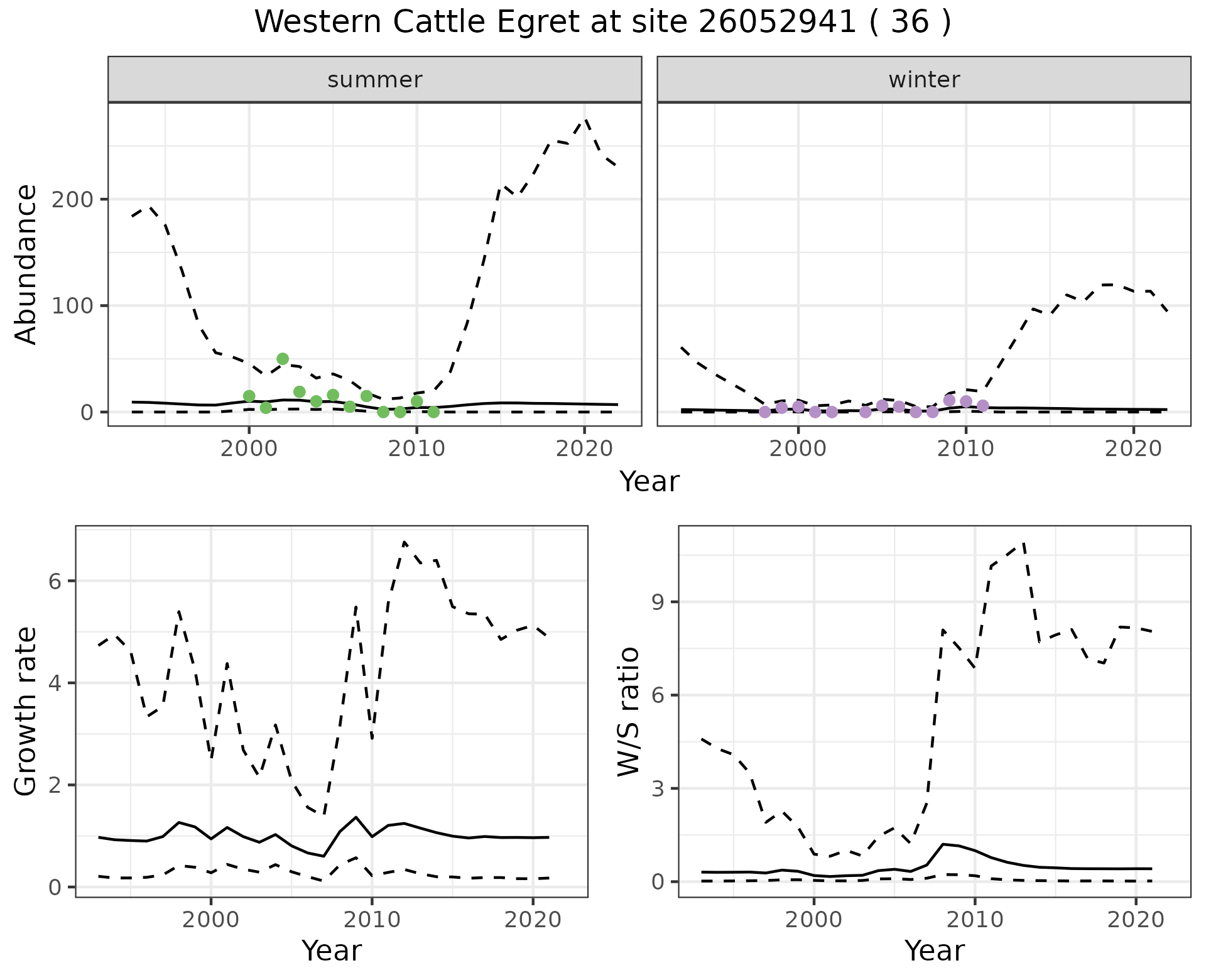Click the 2020 tick label in the winter panel
Screen dimensions: 1206x980
(1133, 449)
